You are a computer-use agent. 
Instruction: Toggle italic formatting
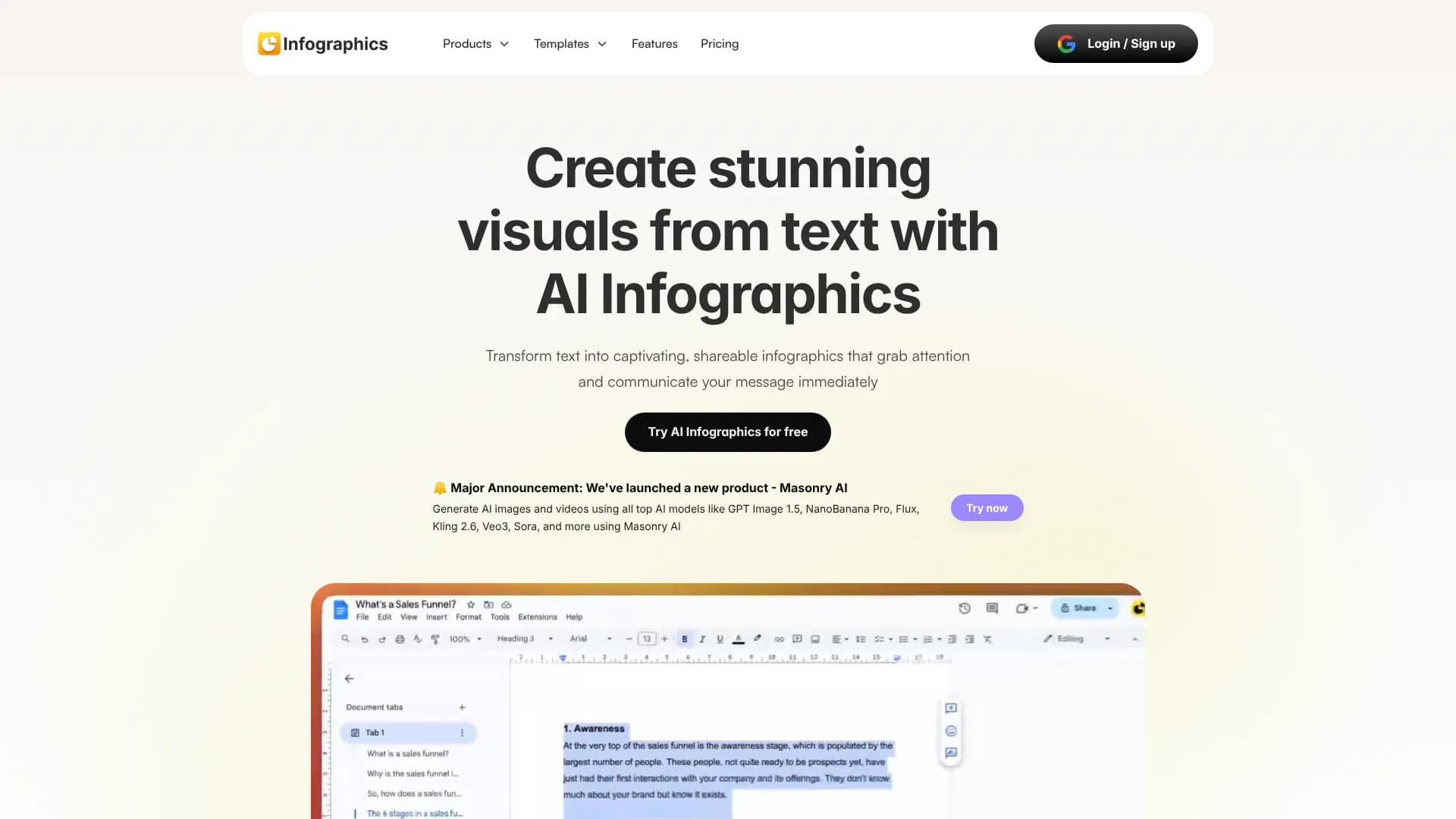[702, 639]
